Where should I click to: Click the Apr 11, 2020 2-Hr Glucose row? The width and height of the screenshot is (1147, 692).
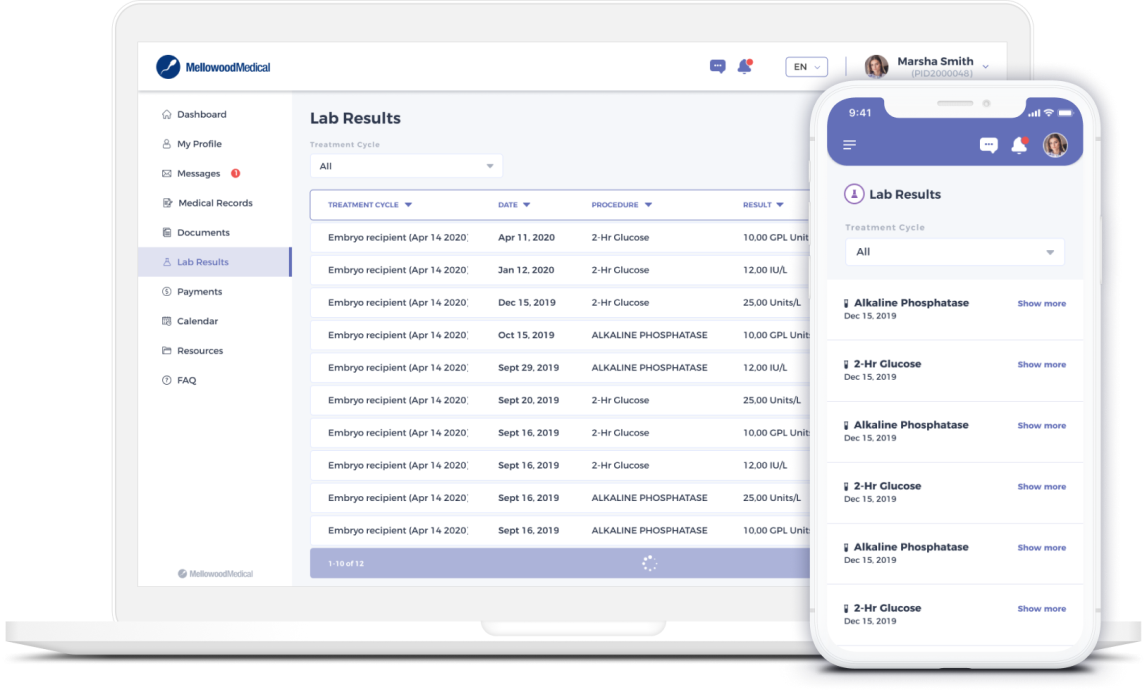[560, 238]
